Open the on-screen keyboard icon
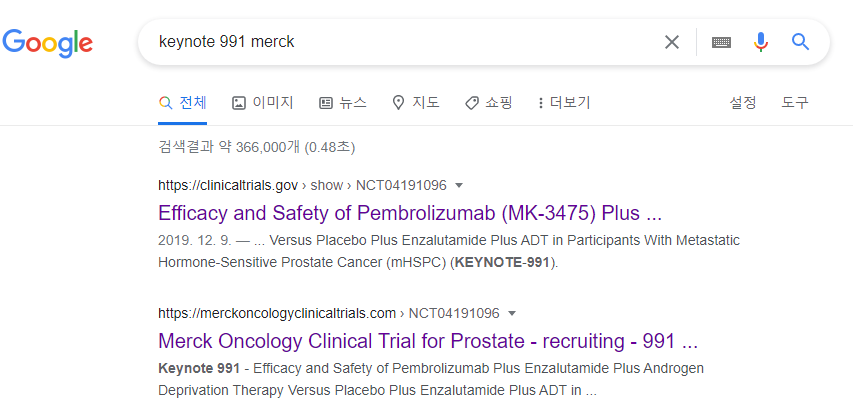This screenshot has height=411, width=853. [721, 42]
